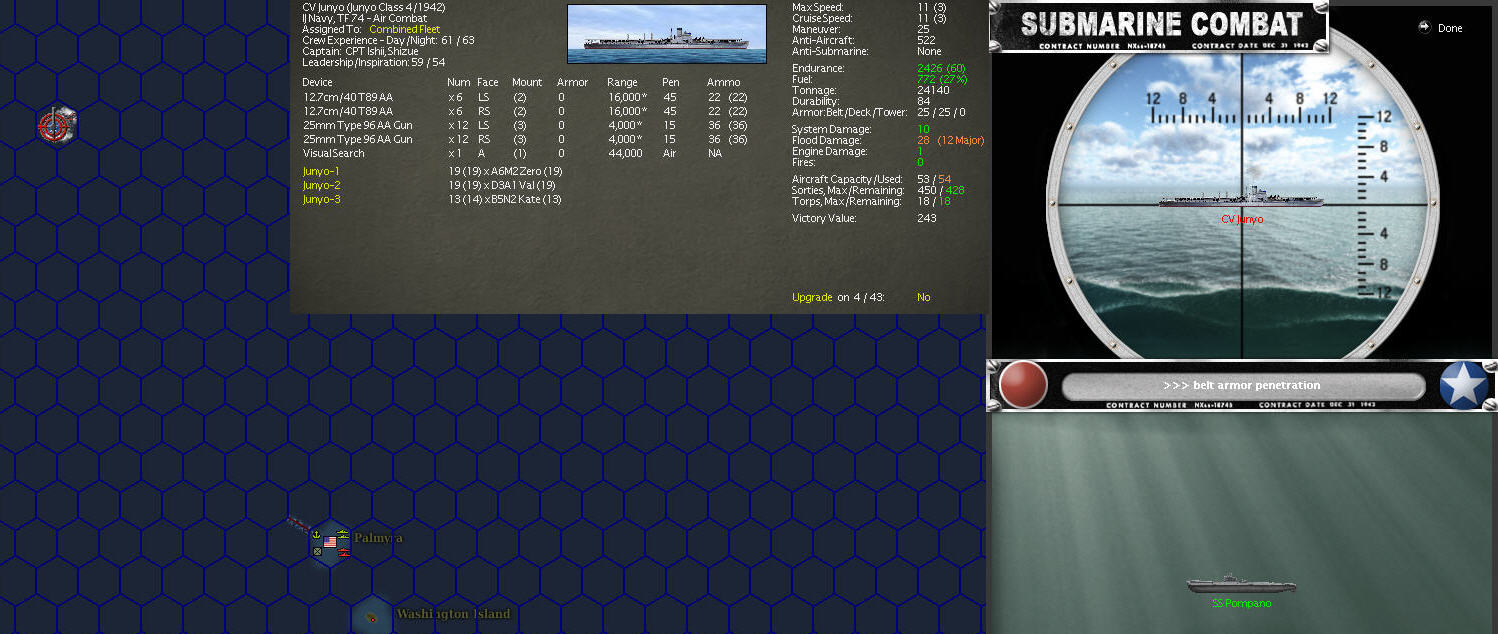Viewport: 1498px width, 634px height.
Task: Click the Tonnage value 24140
Action: tap(933, 90)
